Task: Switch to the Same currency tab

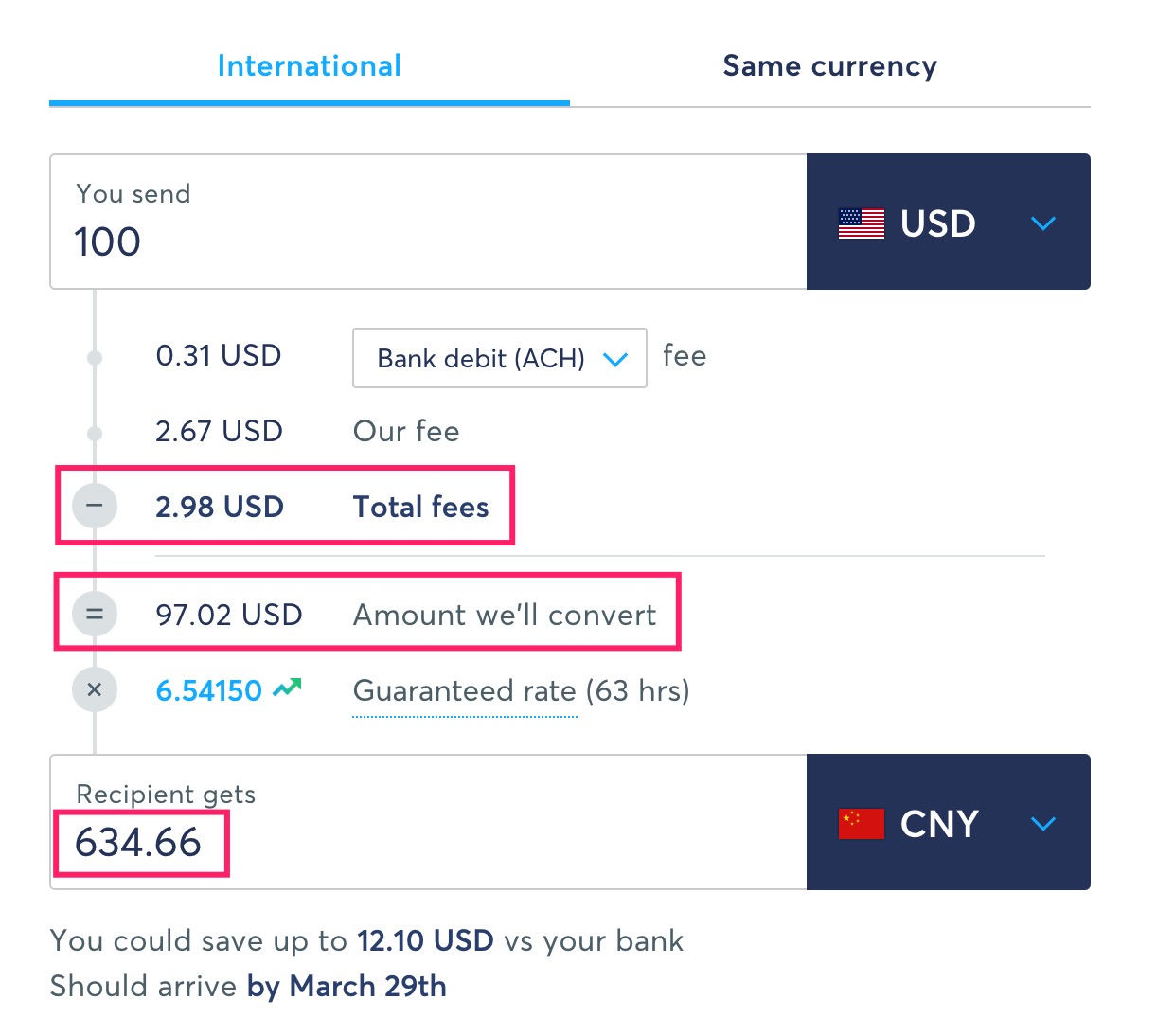Action: pos(829,66)
